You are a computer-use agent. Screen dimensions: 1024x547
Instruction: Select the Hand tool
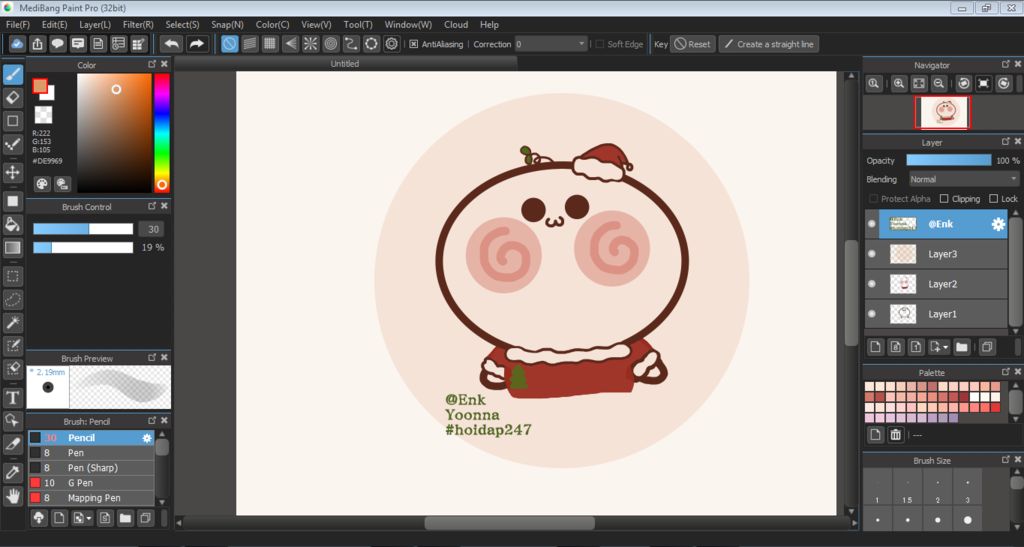coord(12,496)
